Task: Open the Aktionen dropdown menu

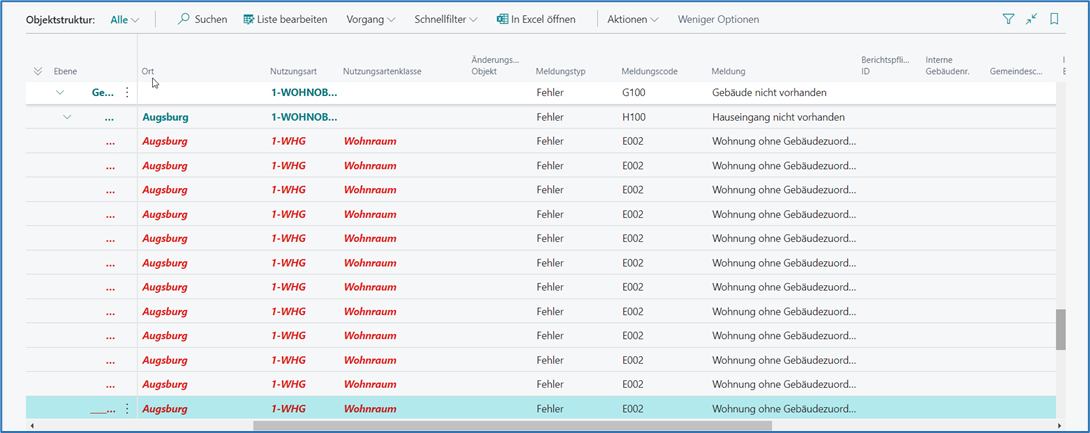Action: click(x=633, y=19)
